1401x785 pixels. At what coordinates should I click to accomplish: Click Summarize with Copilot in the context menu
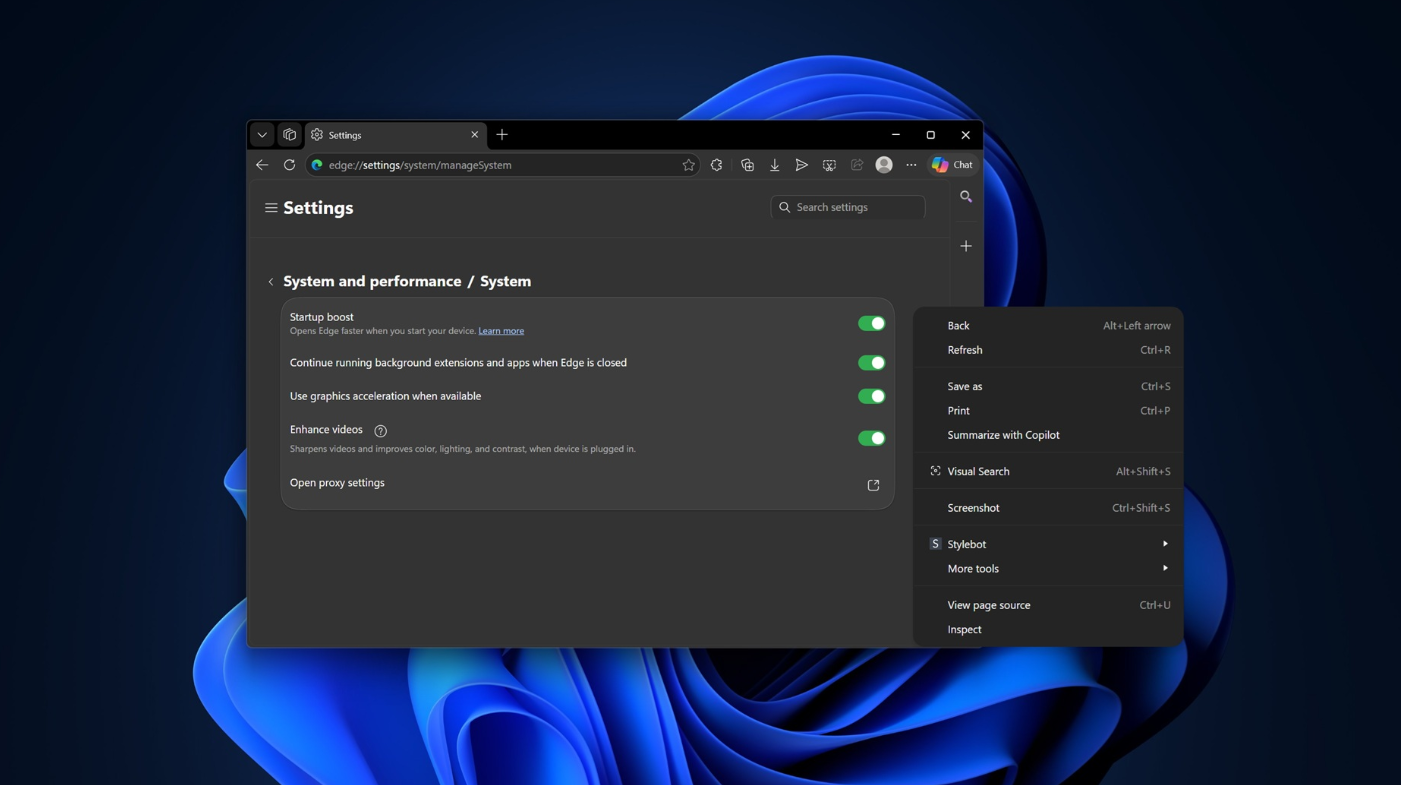coord(1048,435)
